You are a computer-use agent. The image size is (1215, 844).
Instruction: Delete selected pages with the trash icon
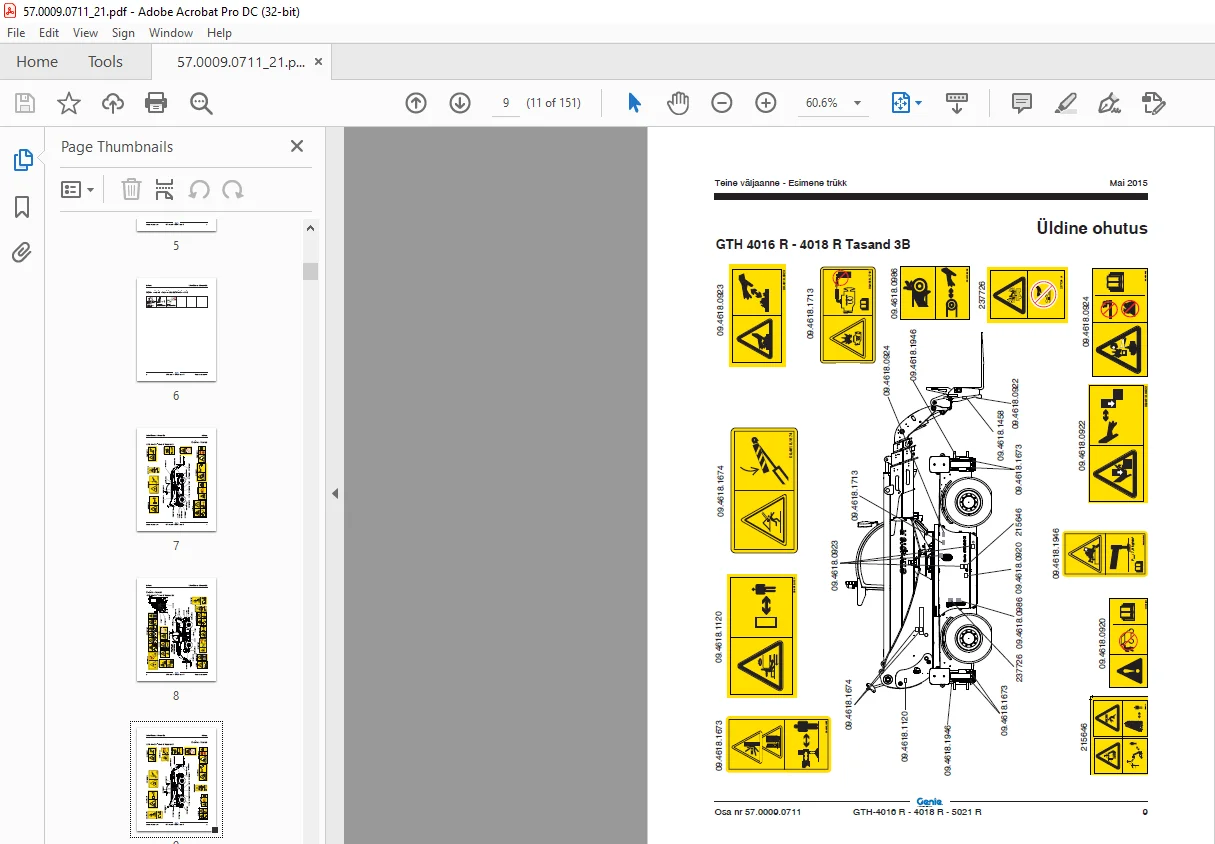(131, 189)
